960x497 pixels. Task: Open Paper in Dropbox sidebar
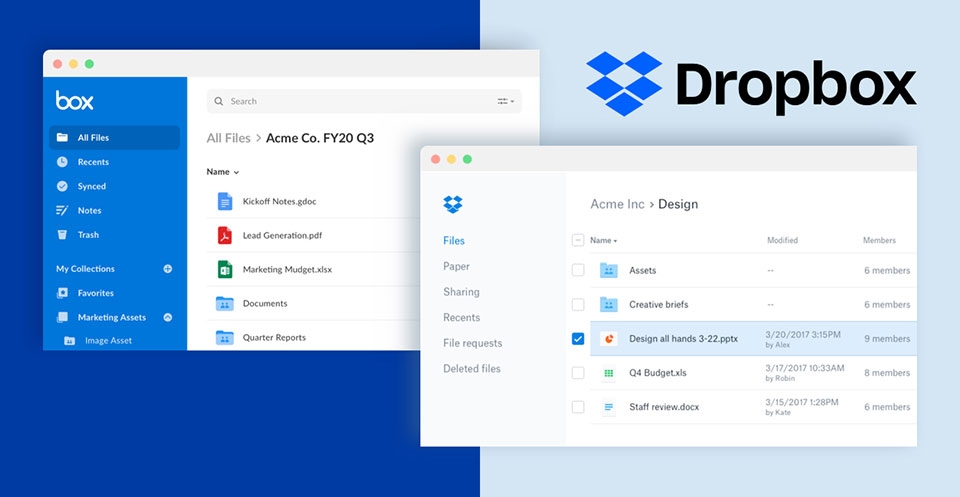[456, 266]
